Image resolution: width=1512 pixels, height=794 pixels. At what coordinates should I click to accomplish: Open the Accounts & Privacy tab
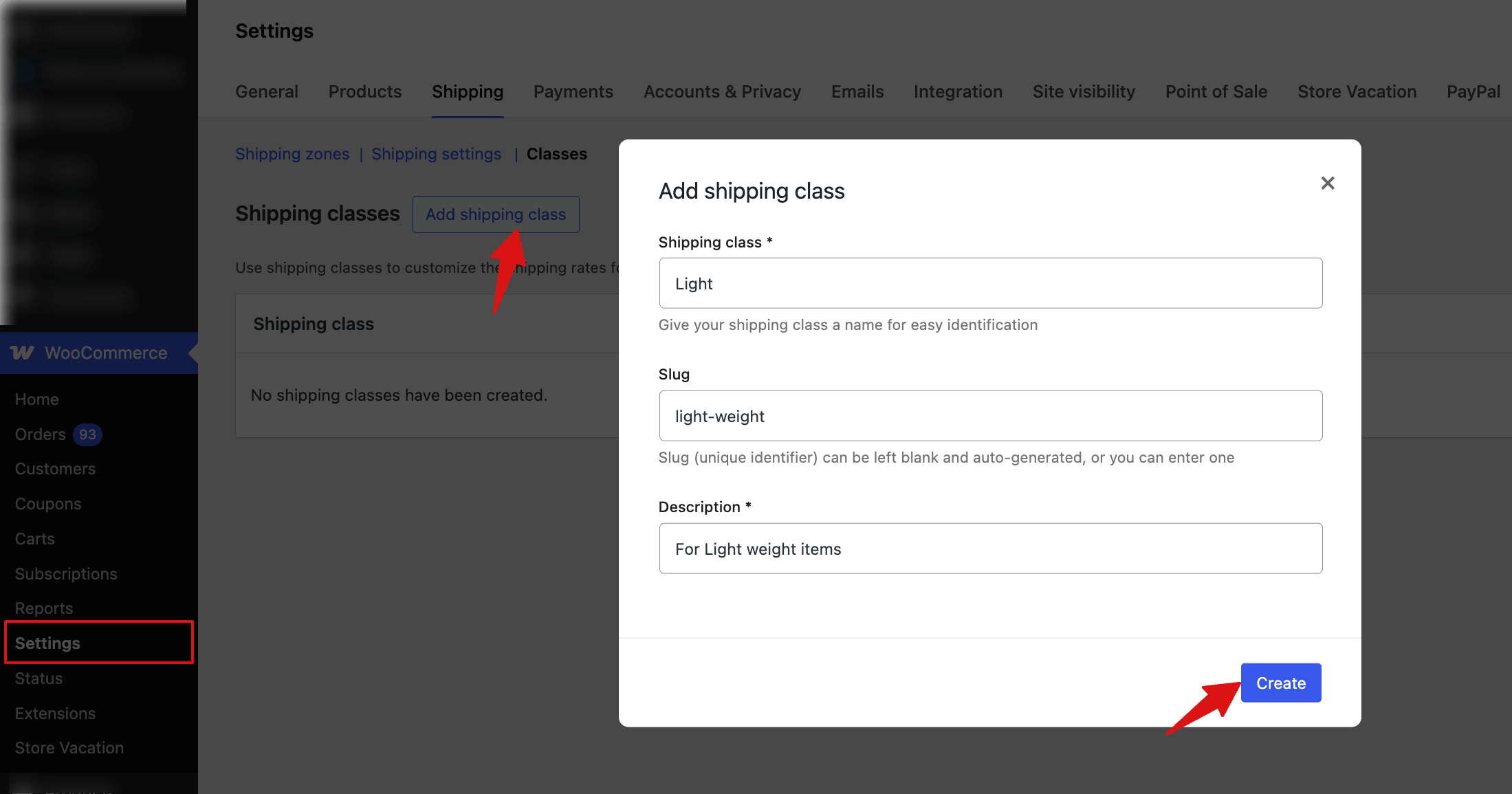click(722, 91)
